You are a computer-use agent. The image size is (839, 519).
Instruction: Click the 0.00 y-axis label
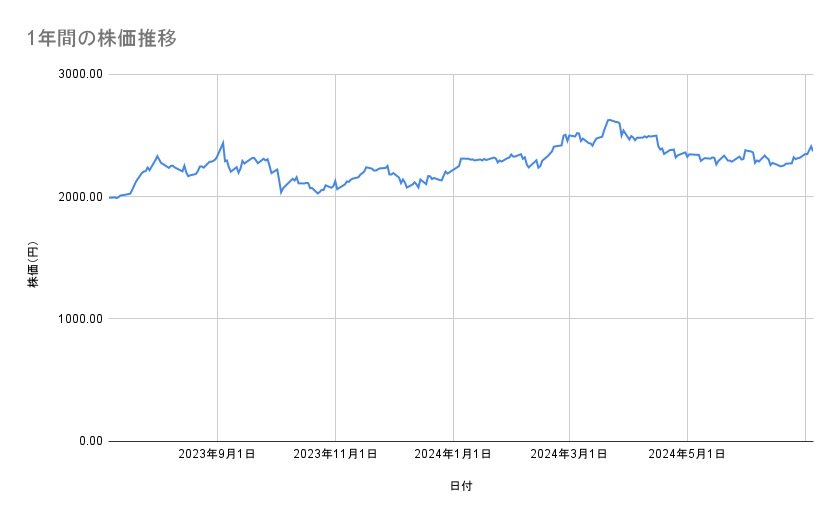coord(88,441)
